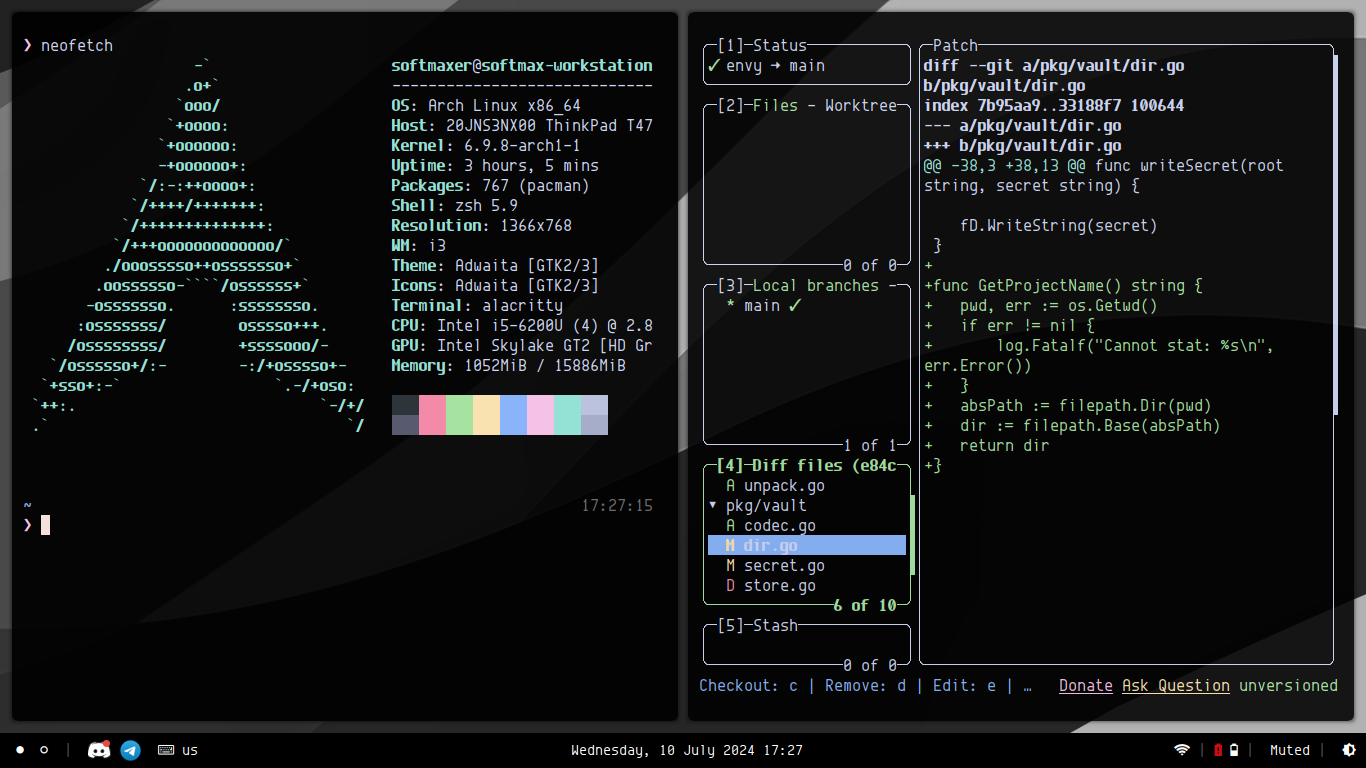This screenshot has width=1366, height=768.
Task: Focus the [2] Files panel tab
Action: (757, 106)
